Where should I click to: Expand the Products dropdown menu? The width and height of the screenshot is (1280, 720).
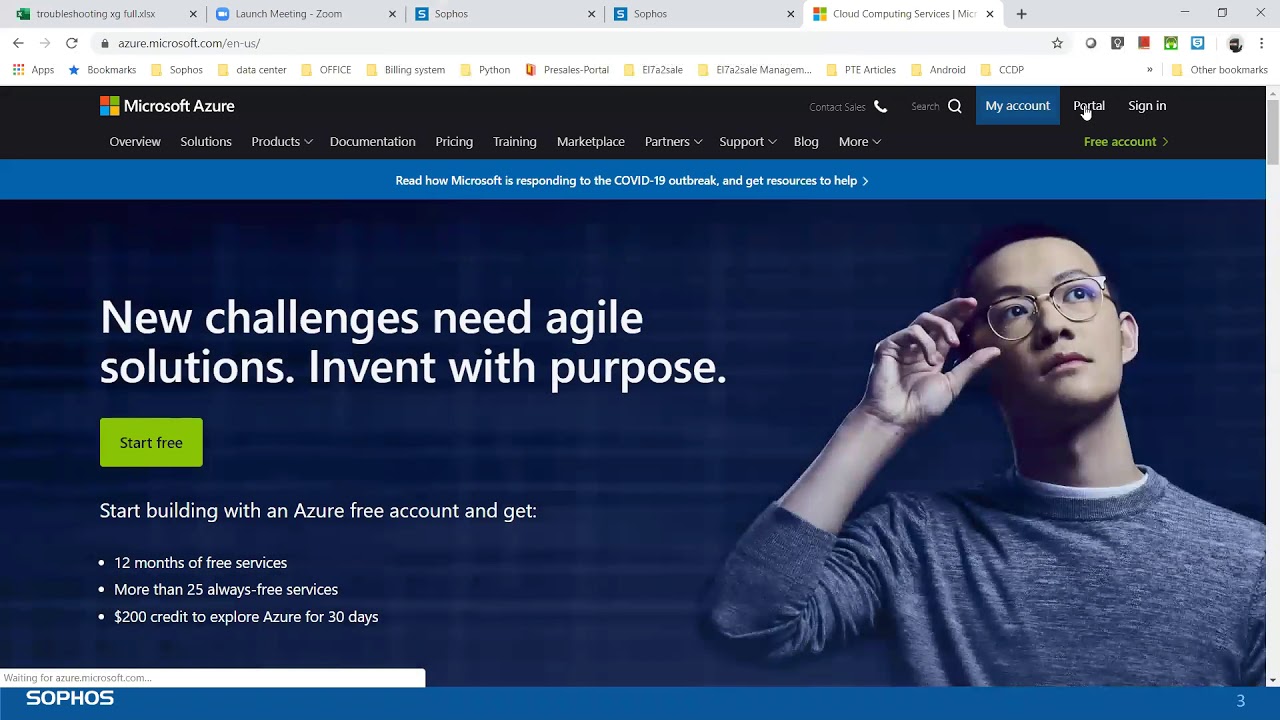pos(282,142)
